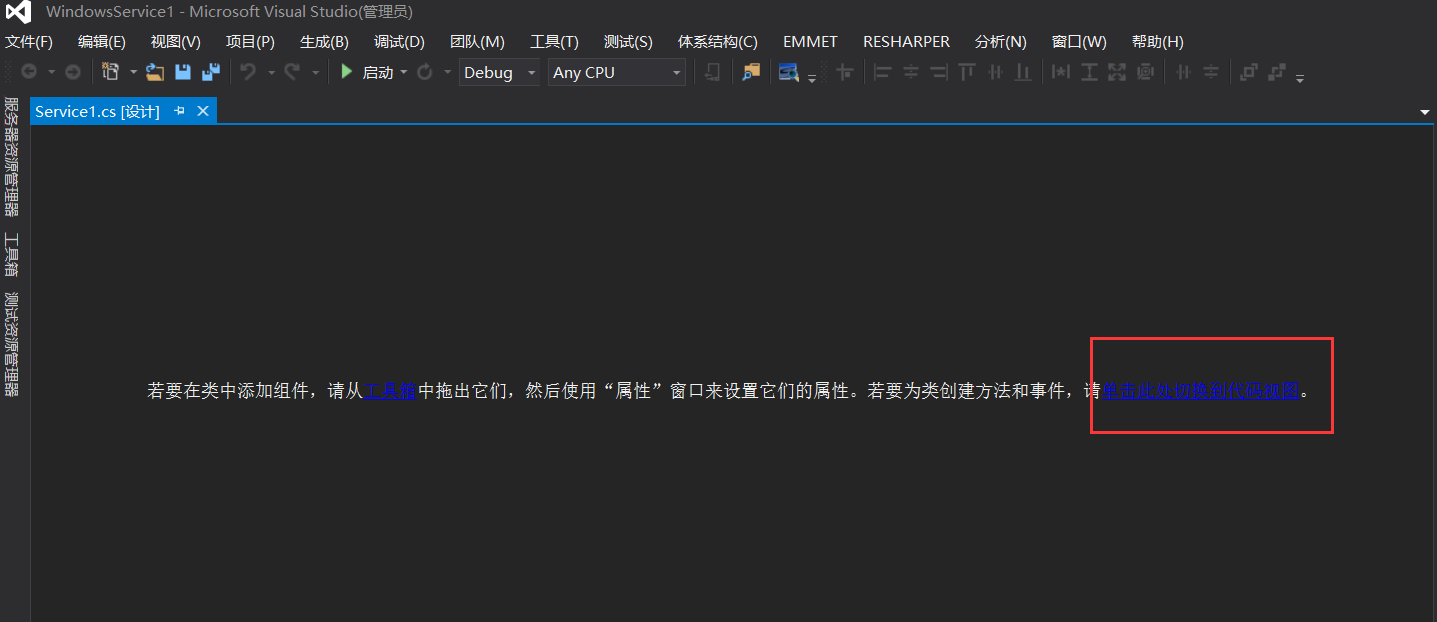Viewport: 1437px width, 622px height.
Task: Open the RESHARPER menu
Action: 906,41
